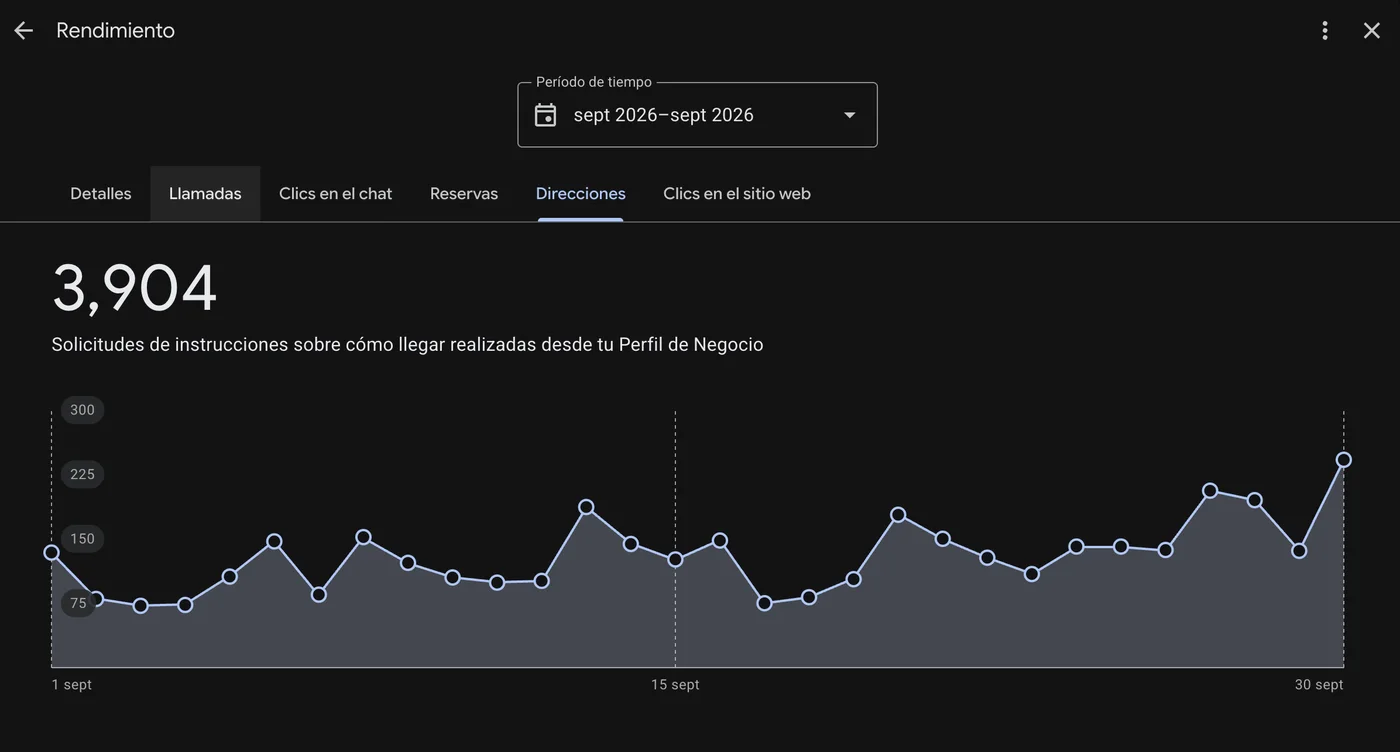This screenshot has width=1400, height=752.
Task: Select the 30 sept data point
Action: [x=1344, y=460]
